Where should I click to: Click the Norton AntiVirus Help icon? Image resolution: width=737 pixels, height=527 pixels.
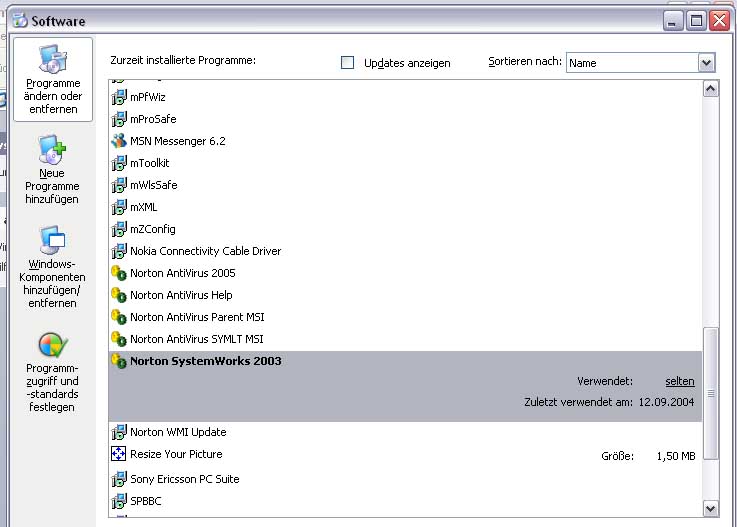click(x=119, y=295)
